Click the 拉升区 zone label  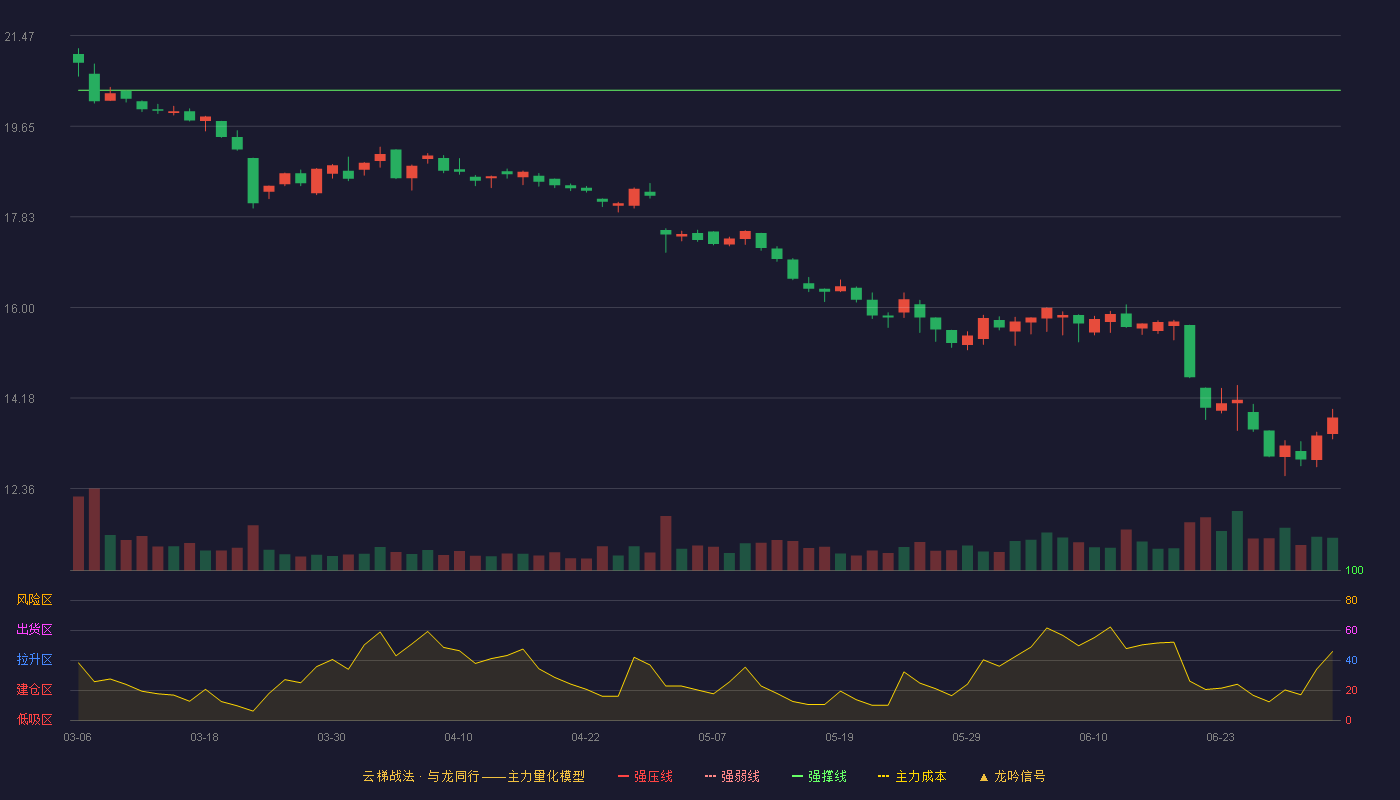click(34, 660)
